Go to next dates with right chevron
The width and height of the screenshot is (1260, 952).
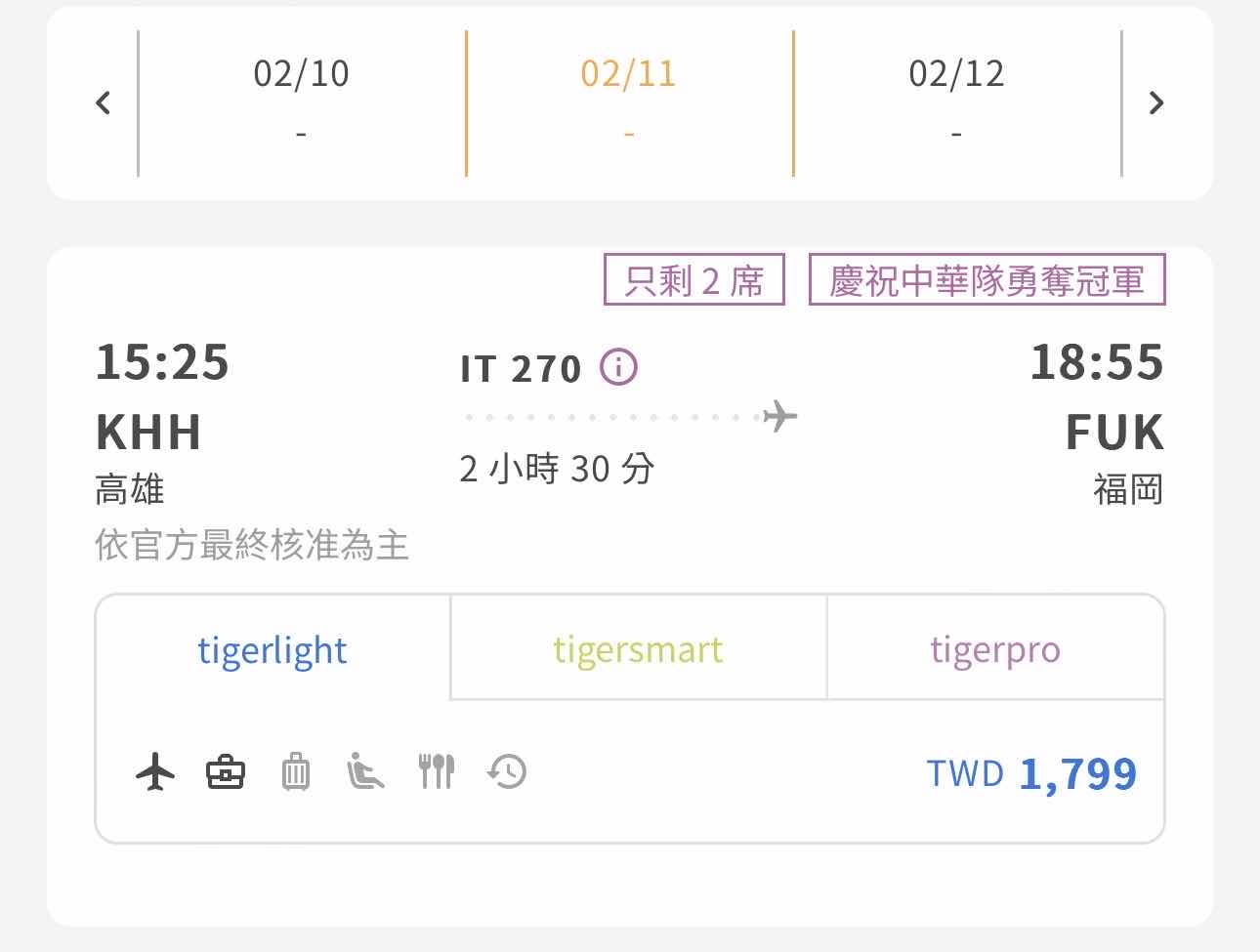click(1156, 103)
